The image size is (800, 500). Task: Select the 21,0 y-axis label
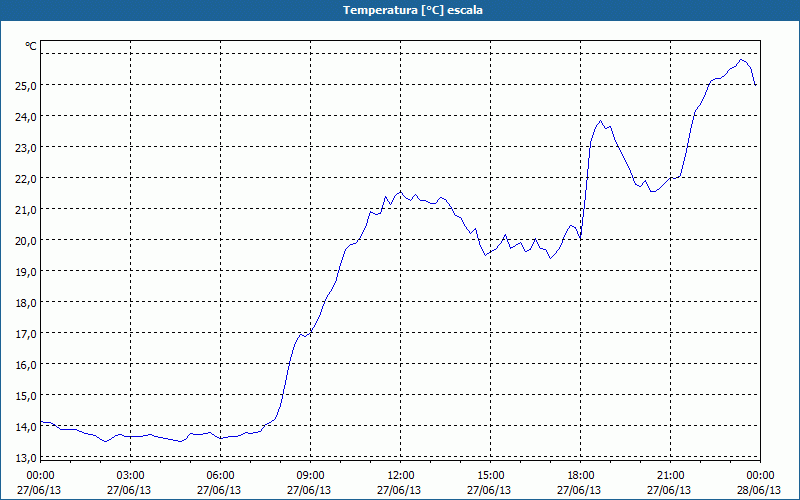pyautogui.click(x=25, y=210)
